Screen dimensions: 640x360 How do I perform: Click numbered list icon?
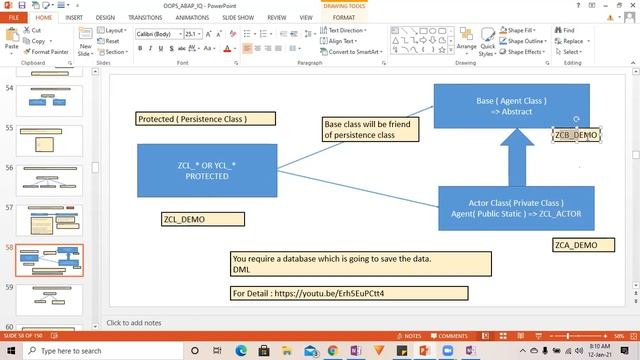point(263,34)
